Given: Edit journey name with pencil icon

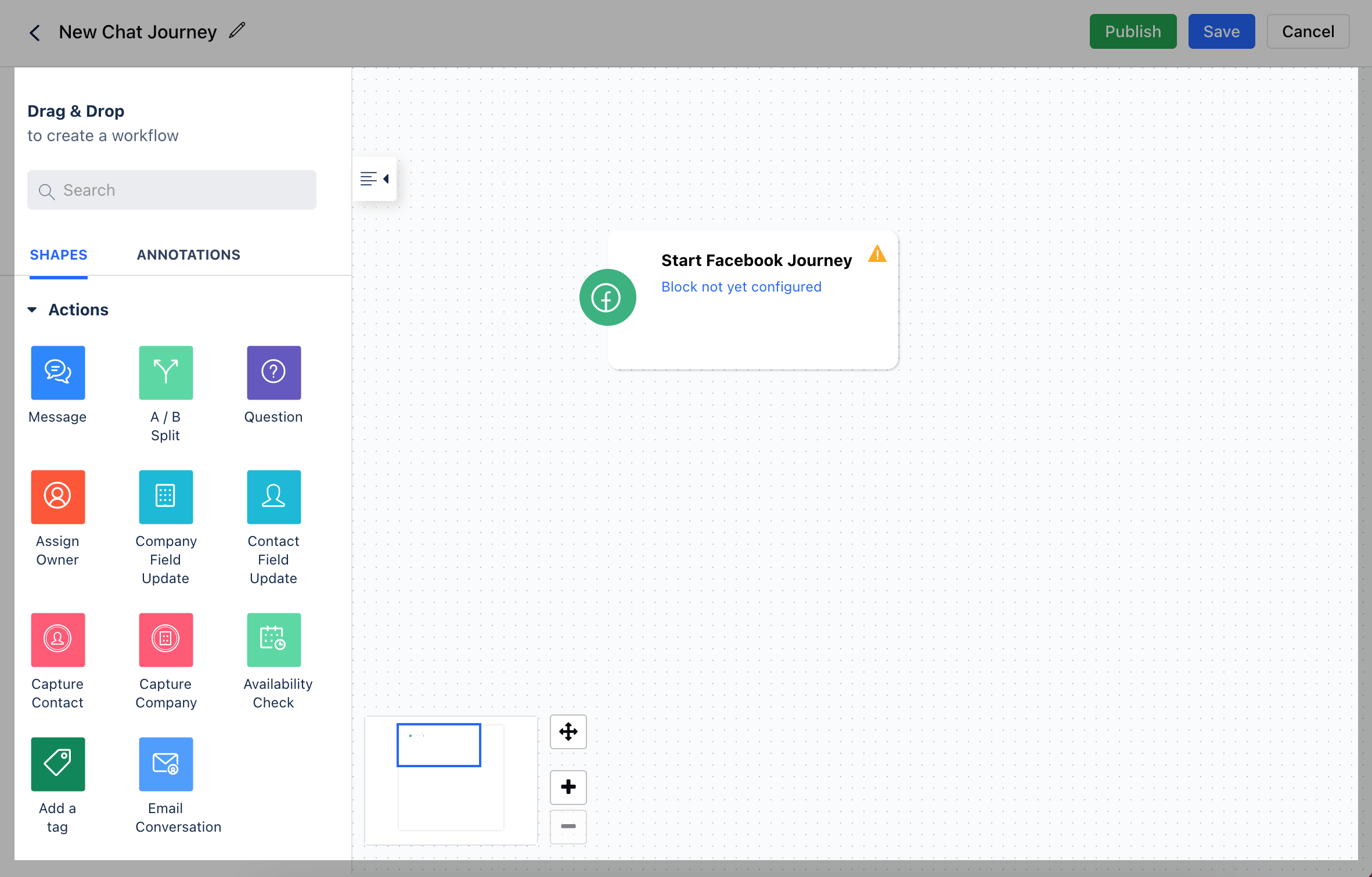Looking at the screenshot, I should pyautogui.click(x=237, y=30).
